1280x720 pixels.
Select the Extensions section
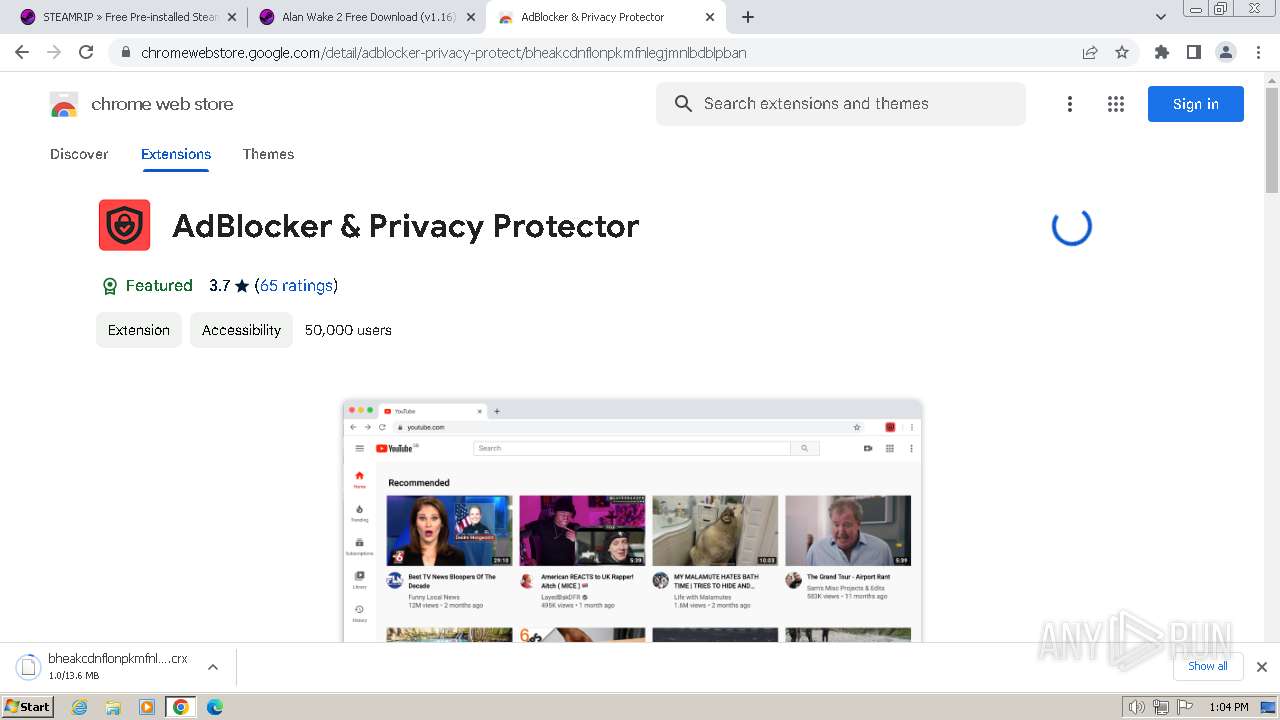176,154
